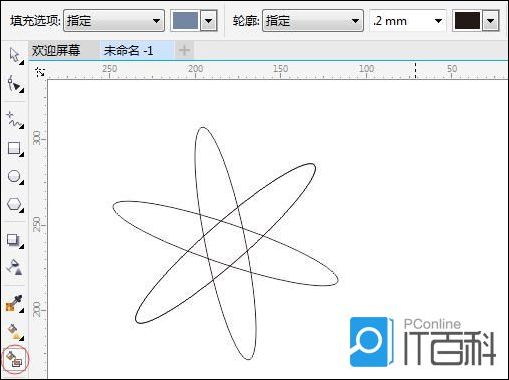The height and width of the screenshot is (380, 509).
Task: Select the Drop Shadow tool
Action: [x=14, y=240]
